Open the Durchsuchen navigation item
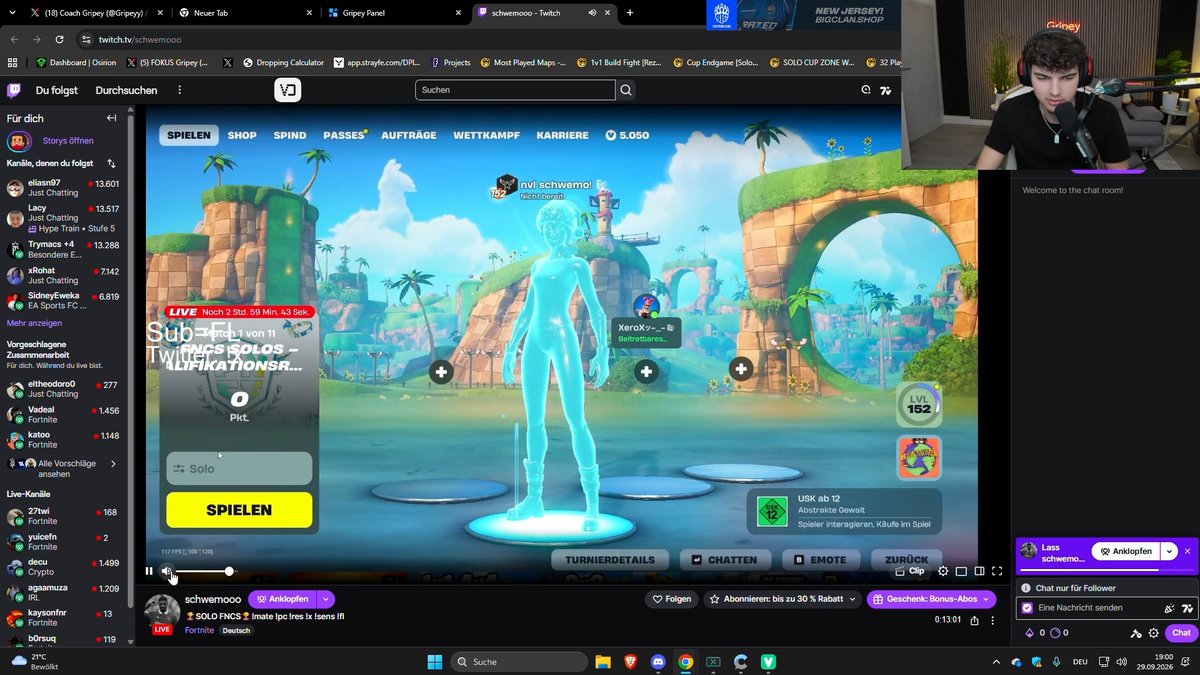Viewport: 1200px width, 675px height. (126, 90)
